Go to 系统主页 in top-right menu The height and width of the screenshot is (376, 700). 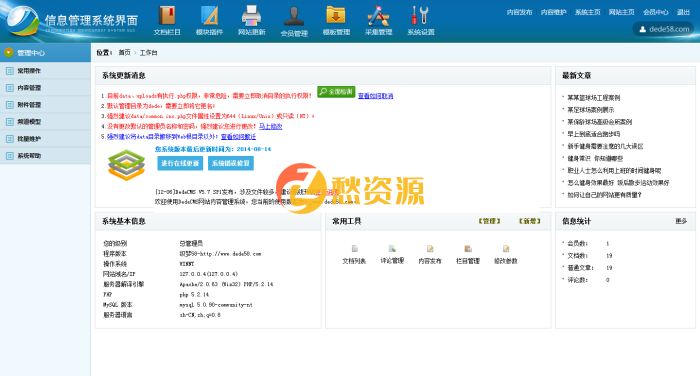click(x=588, y=12)
